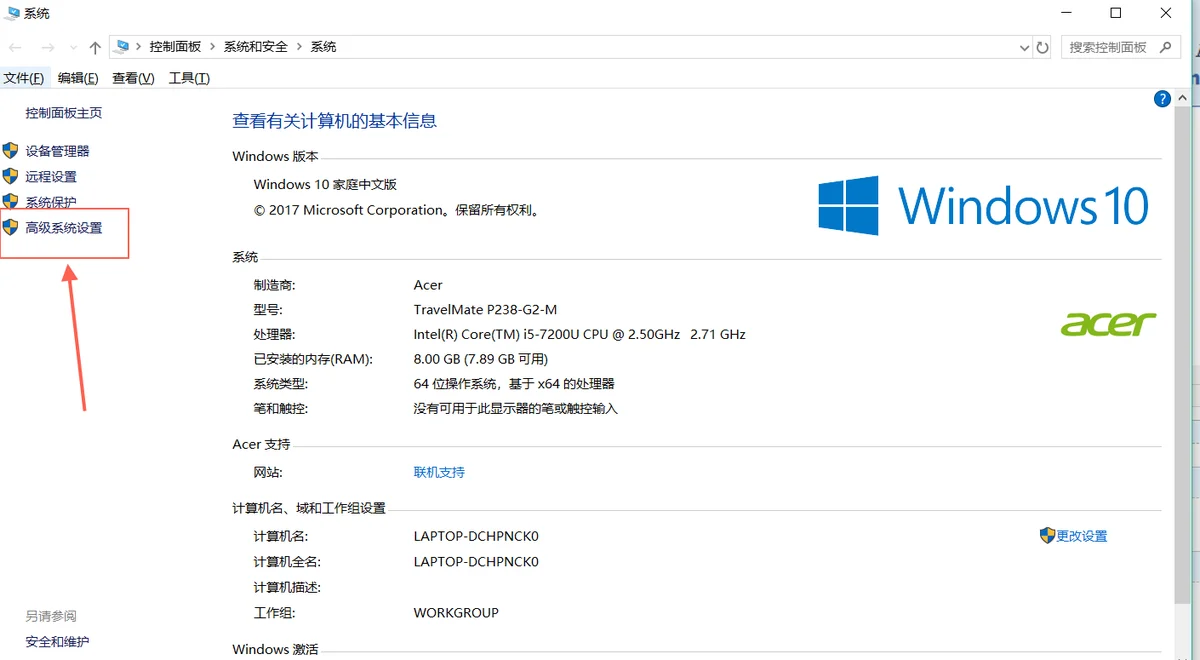Go to 控制面板主页
1200x660 pixels.
(64, 113)
